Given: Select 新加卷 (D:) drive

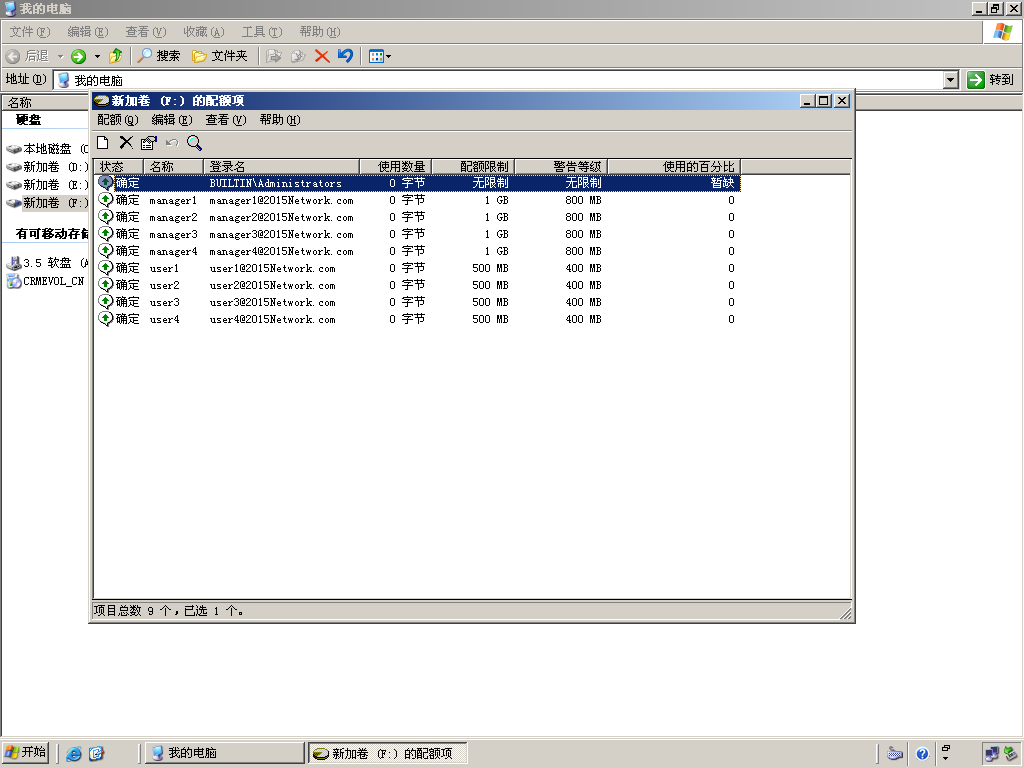Looking at the screenshot, I should click(47, 167).
